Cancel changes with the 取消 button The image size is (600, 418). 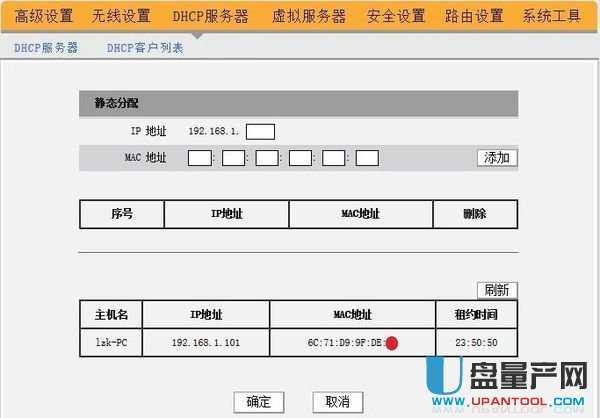point(337,401)
